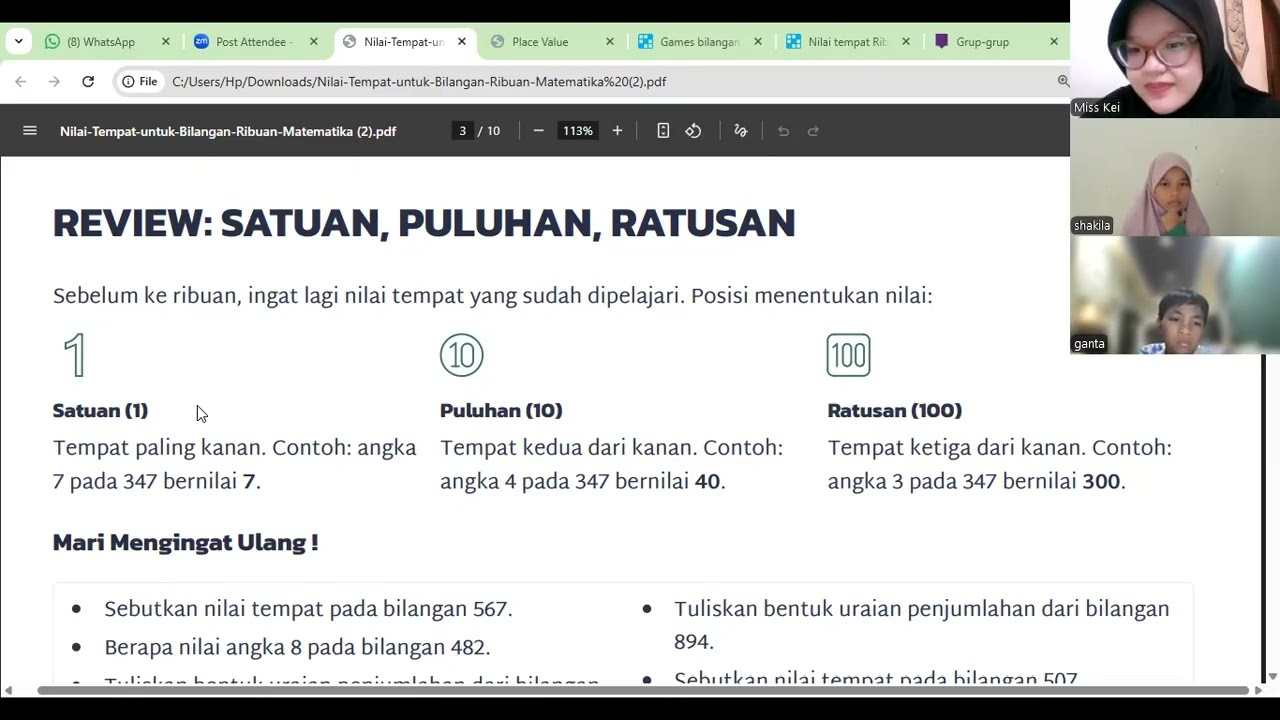Click the sentence starting Sebelum ke ribuan
1280x720 pixels.
coord(492,295)
